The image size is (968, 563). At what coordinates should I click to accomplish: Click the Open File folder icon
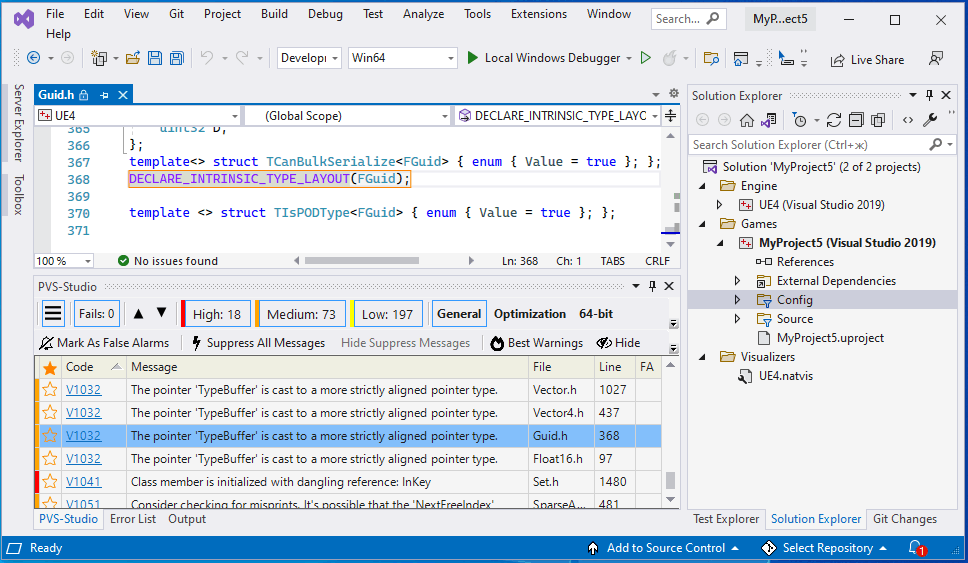coord(133,58)
